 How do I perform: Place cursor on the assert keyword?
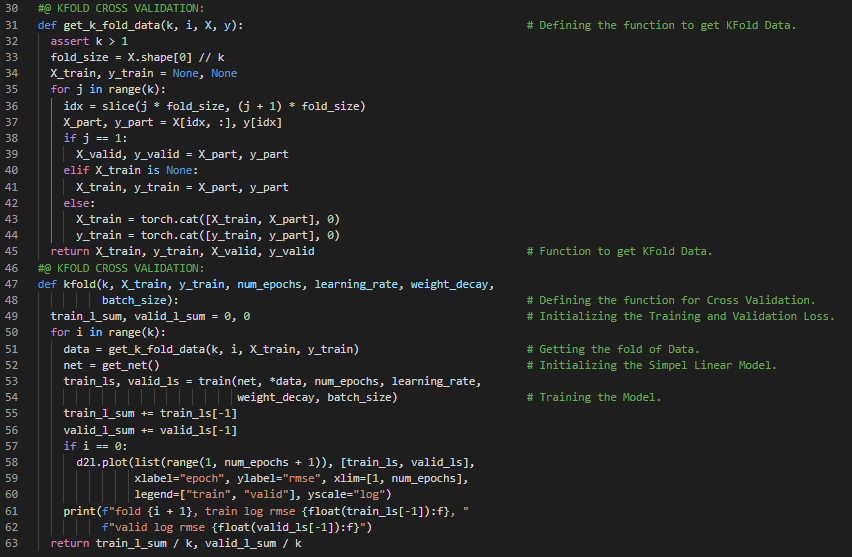pyautogui.click(x=69, y=41)
